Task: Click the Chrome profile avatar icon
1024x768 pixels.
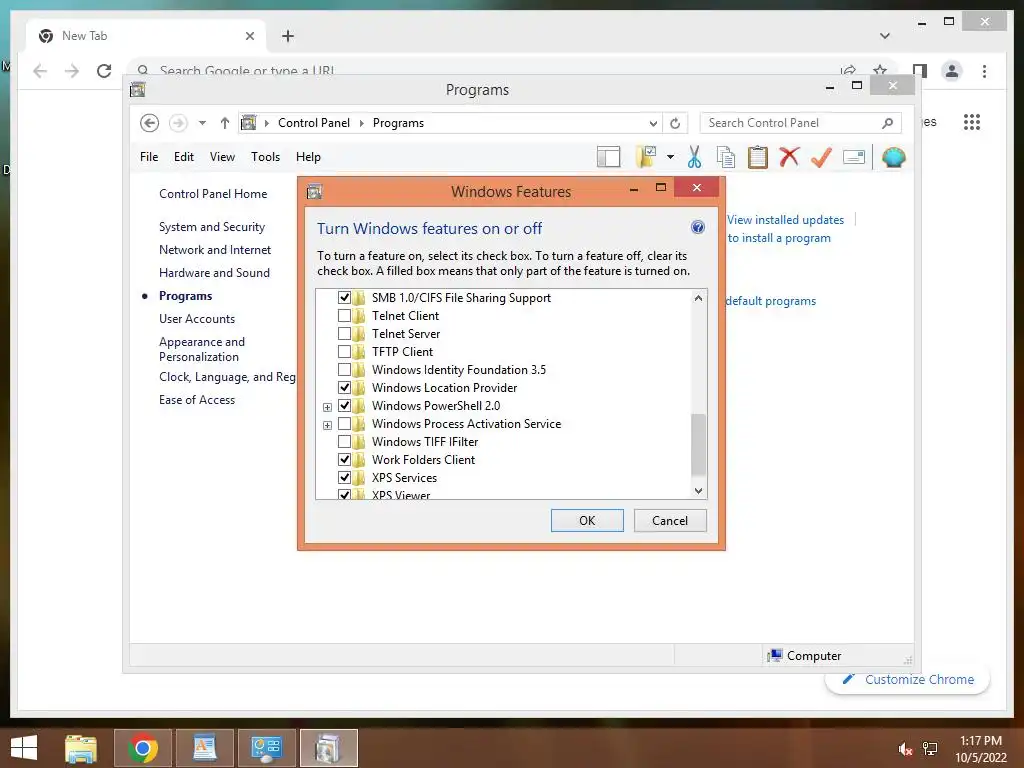Action: [952, 71]
